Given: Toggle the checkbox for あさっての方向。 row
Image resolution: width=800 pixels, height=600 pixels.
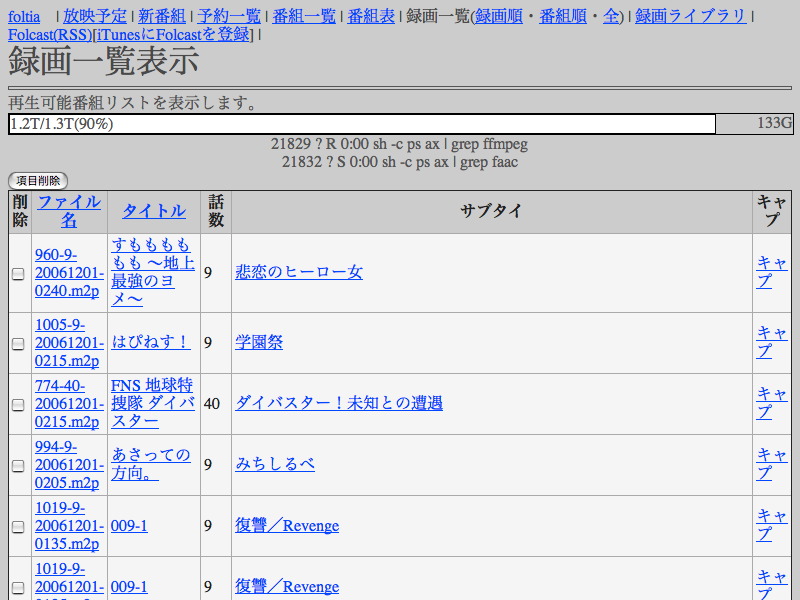Looking at the screenshot, I should (x=18, y=466).
